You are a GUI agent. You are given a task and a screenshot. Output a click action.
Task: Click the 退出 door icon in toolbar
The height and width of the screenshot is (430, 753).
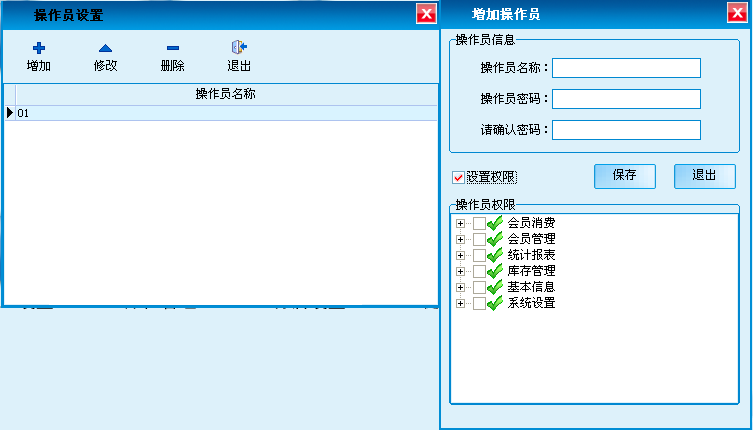[239, 47]
